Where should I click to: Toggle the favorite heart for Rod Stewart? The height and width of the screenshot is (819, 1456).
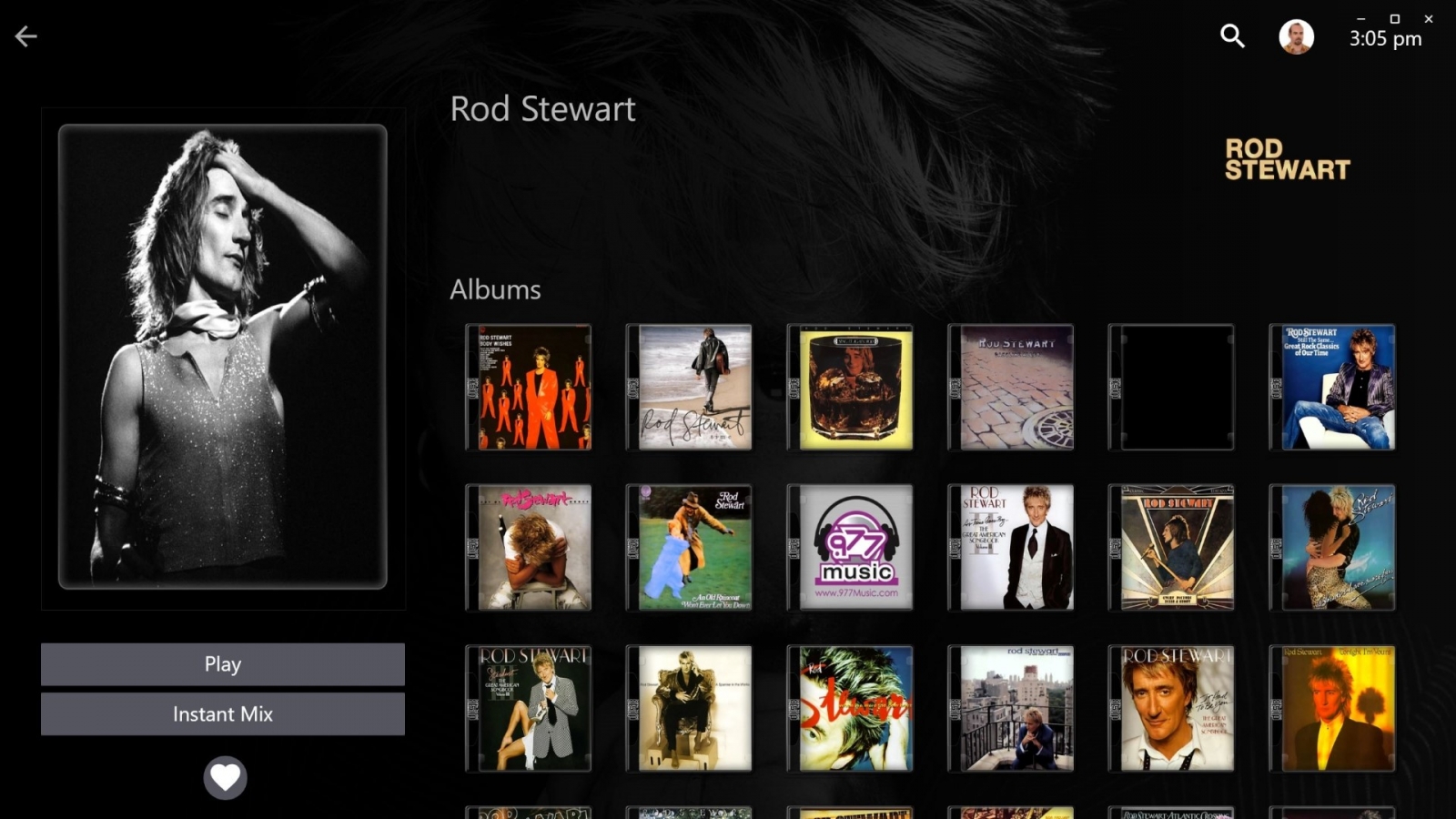click(x=223, y=778)
